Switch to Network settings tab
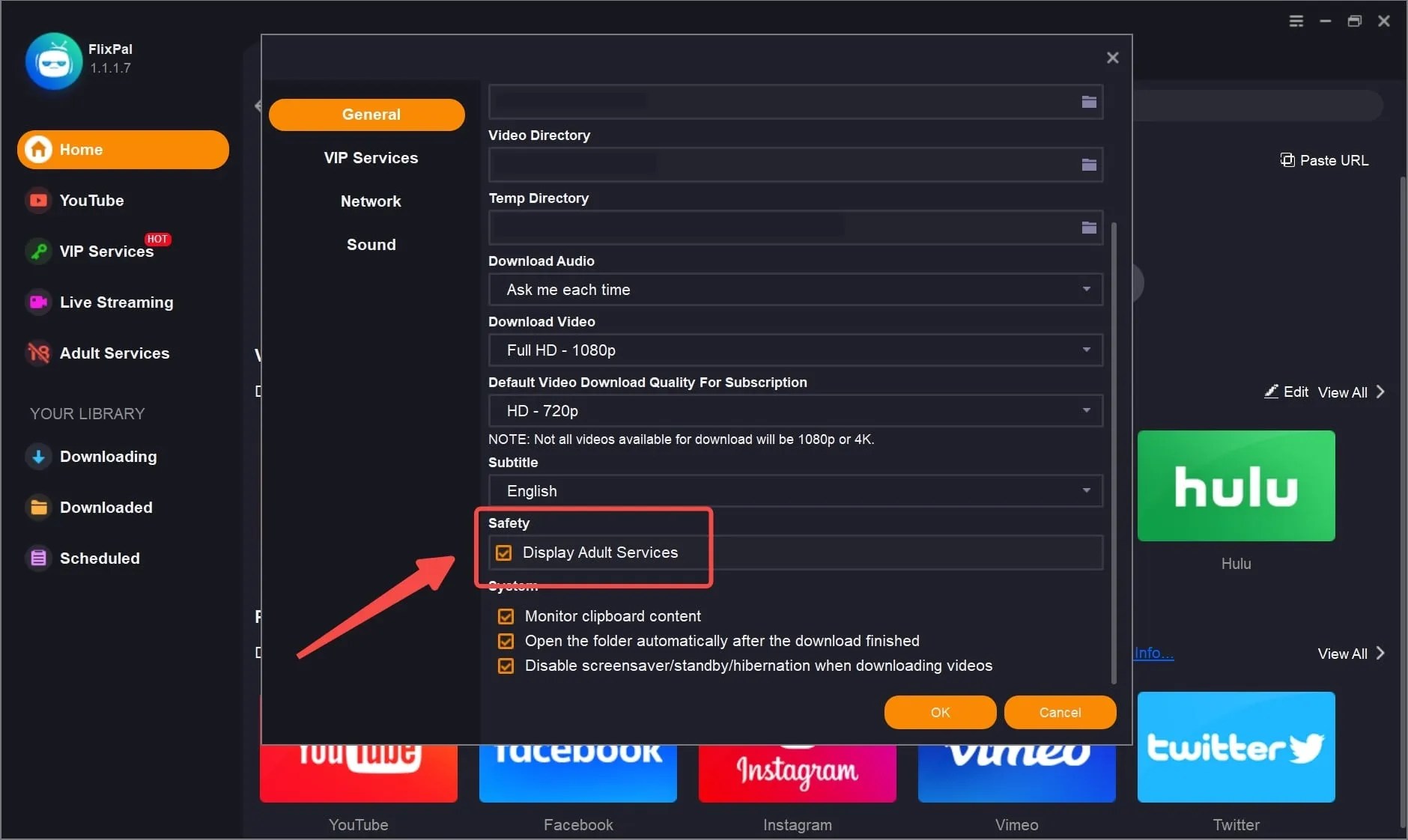This screenshot has height=840, width=1408. pyautogui.click(x=371, y=201)
